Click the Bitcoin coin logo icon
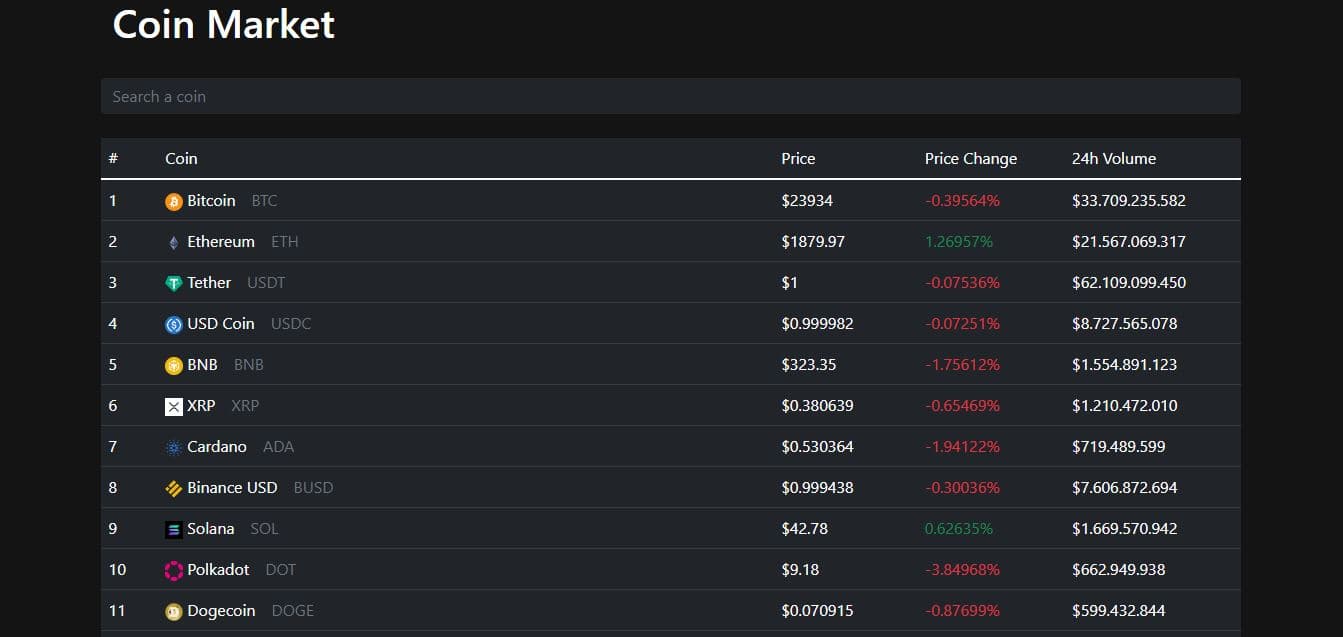Image resolution: width=1343 pixels, height=637 pixels. point(174,201)
